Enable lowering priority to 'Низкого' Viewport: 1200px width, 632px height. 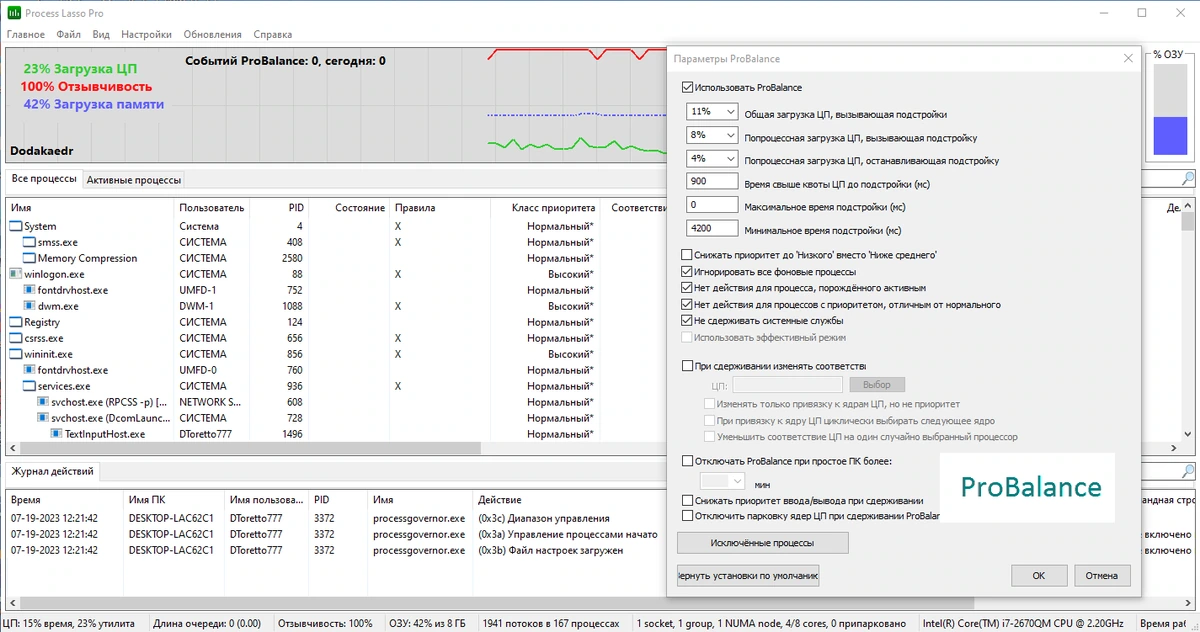[x=687, y=255]
